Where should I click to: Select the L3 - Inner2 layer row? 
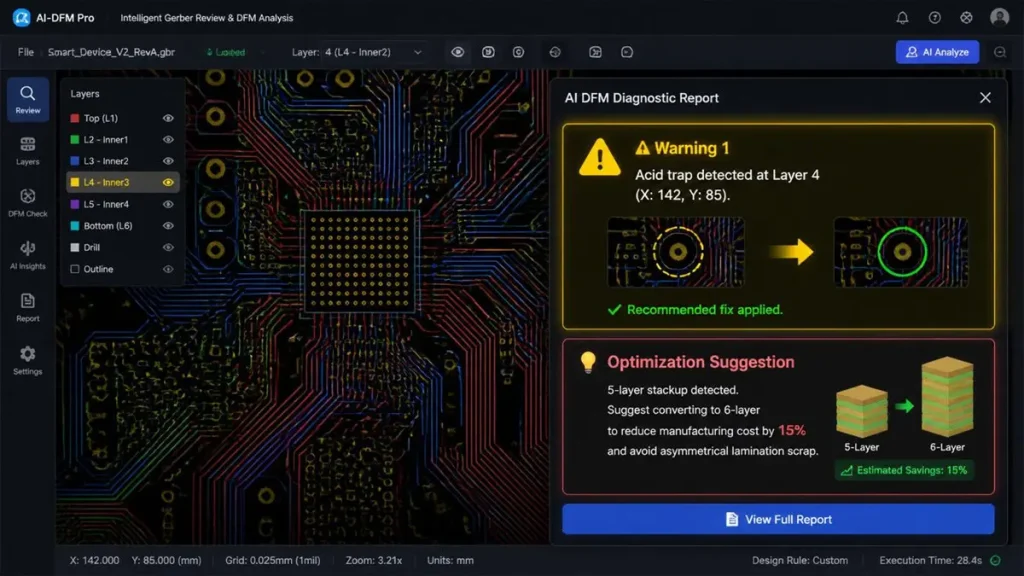coord(122,161)
